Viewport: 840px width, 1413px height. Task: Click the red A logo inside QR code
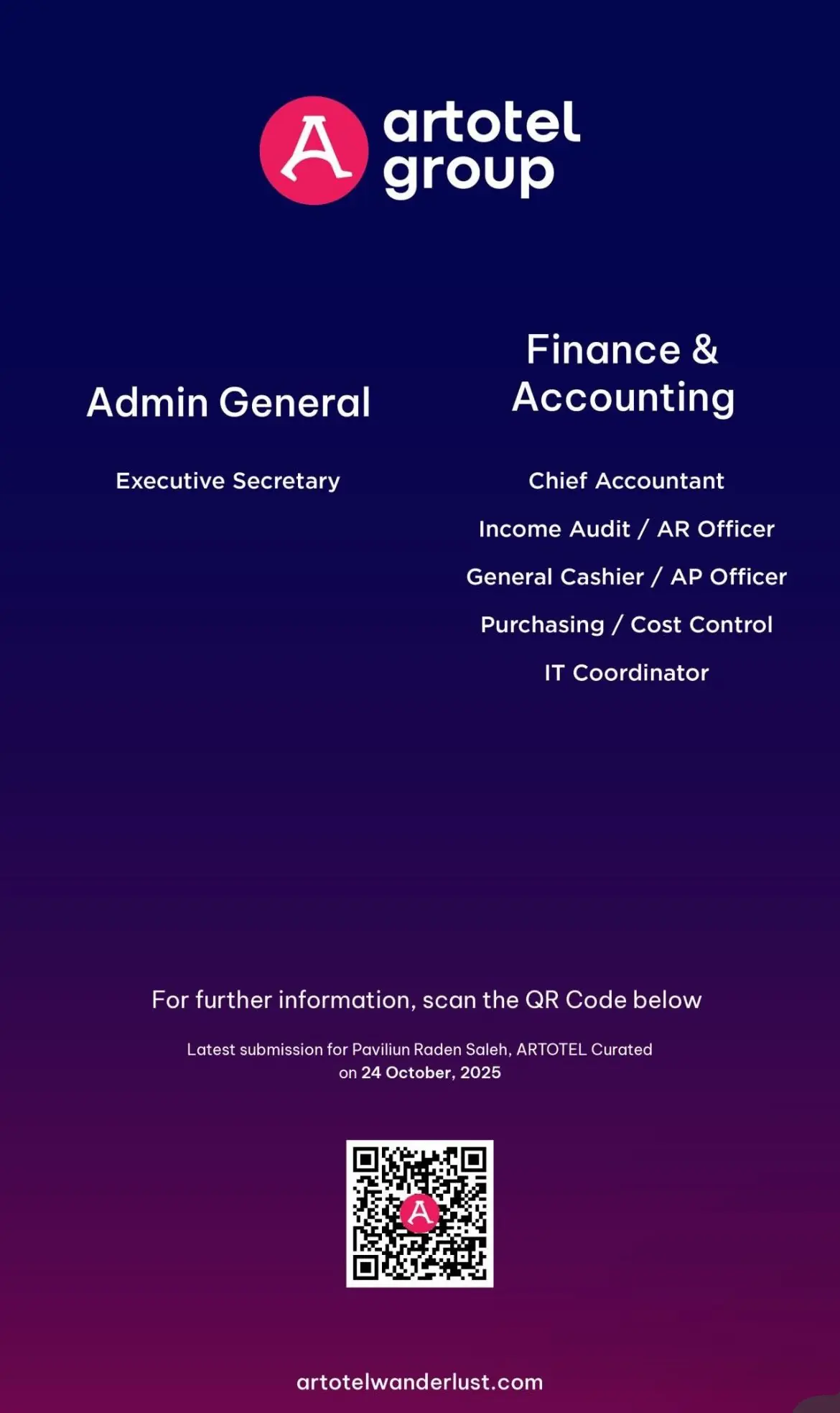coord(419,1213)
